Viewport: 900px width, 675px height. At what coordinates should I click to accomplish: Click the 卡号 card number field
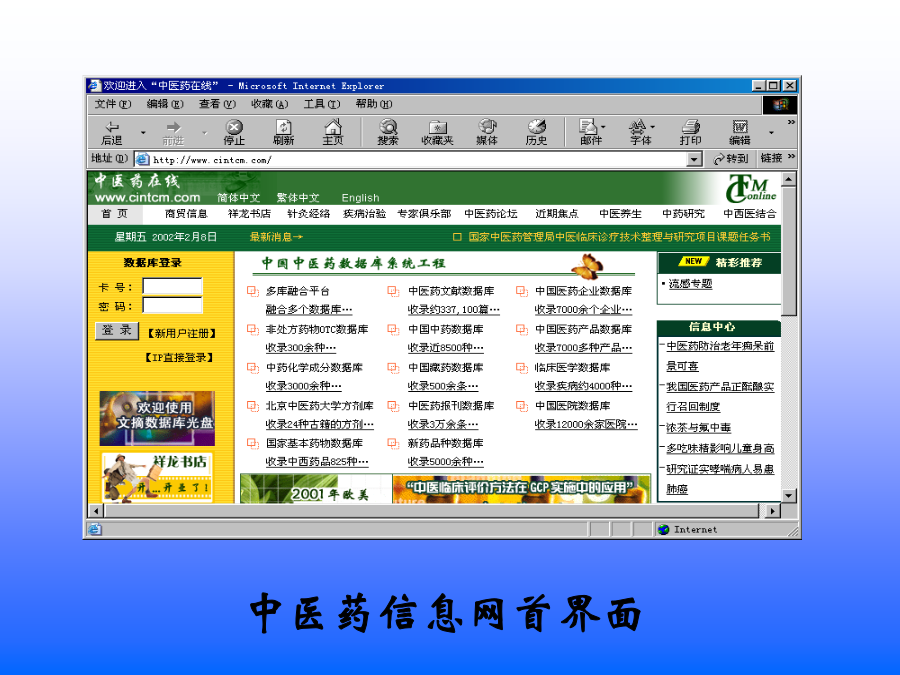tap(172, 286)
